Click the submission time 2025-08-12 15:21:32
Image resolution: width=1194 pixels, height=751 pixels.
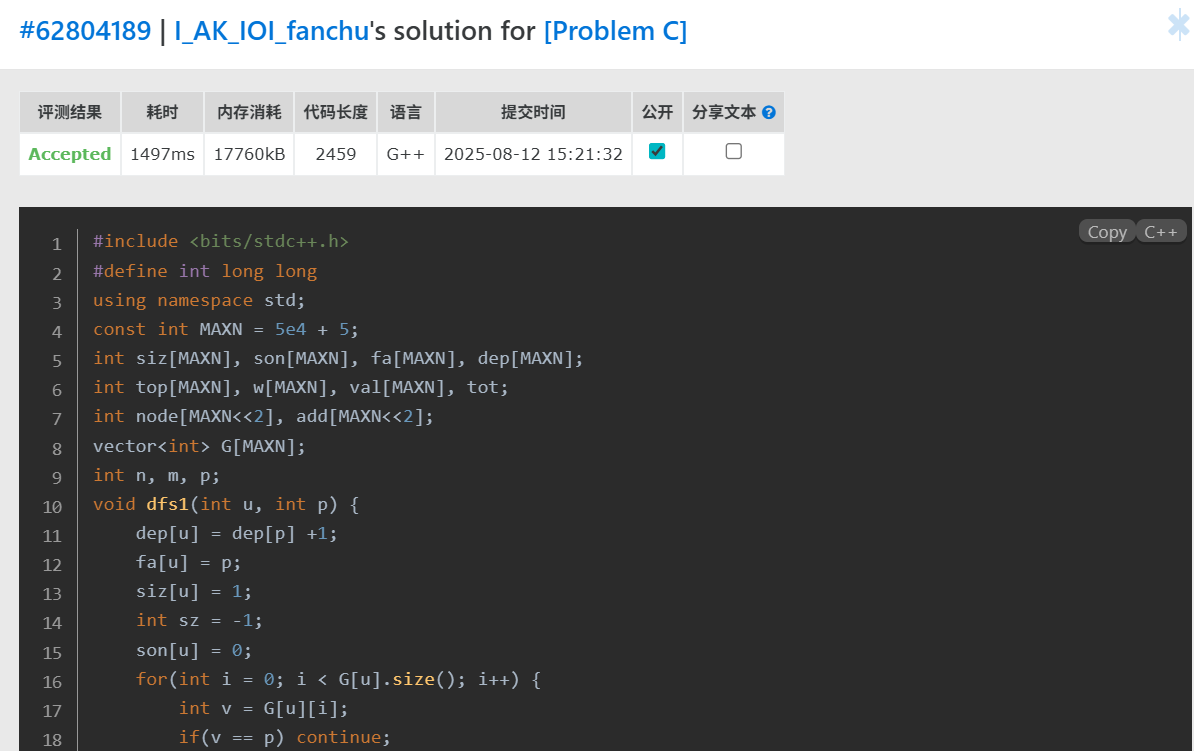[533, 154]
